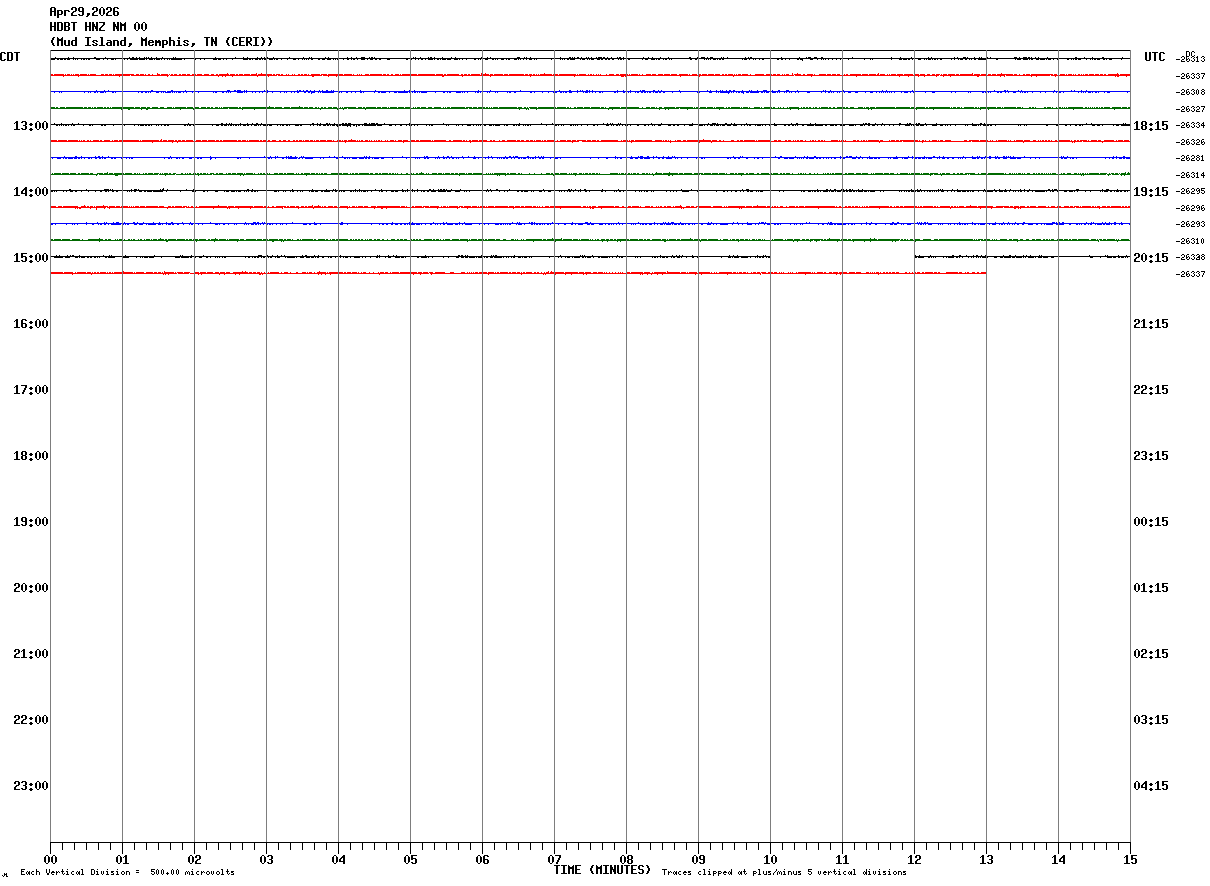Pick minute tick label '09' on the time axis
The width and height of the screenshot is (1210, 886).
[x=698, y=860]
